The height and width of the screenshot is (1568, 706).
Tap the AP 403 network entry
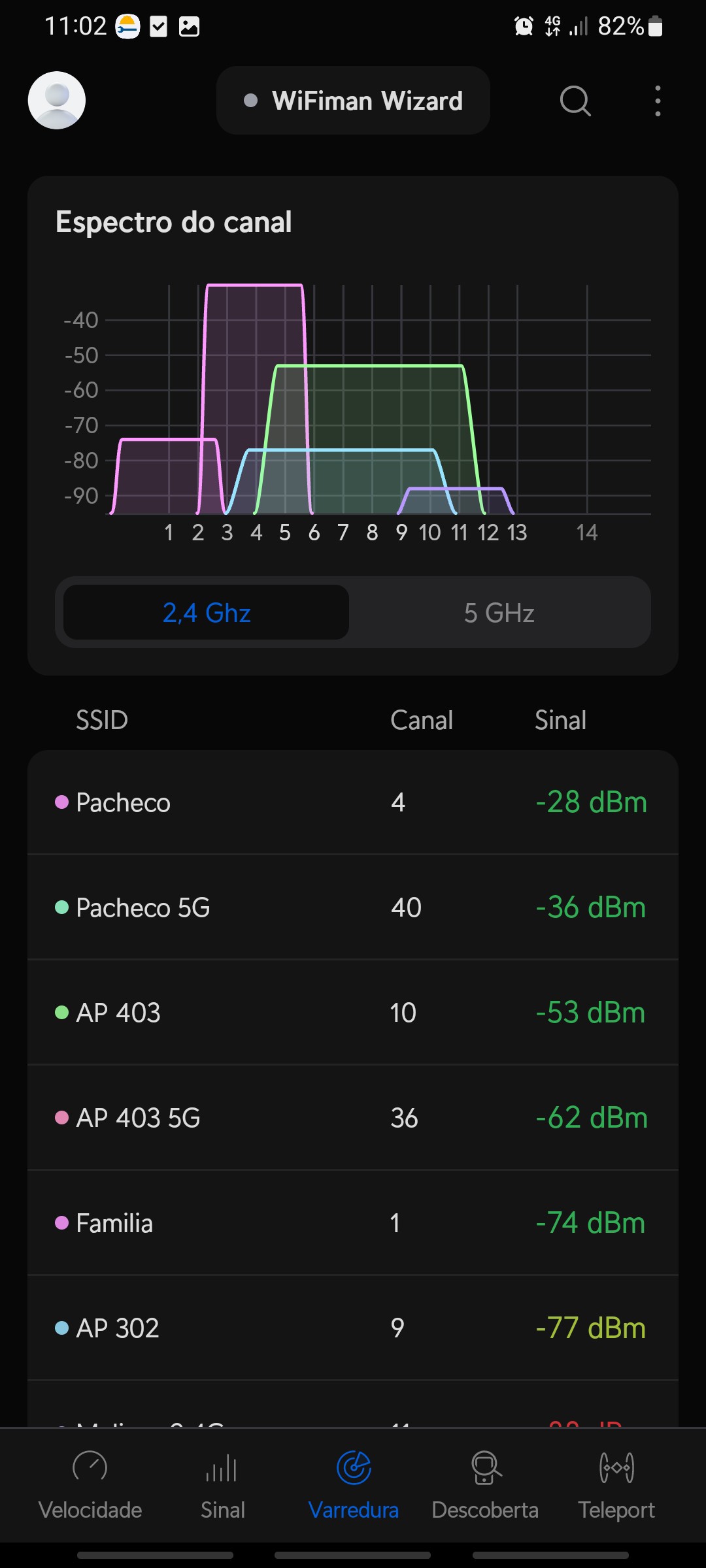tap(353, 1013)
